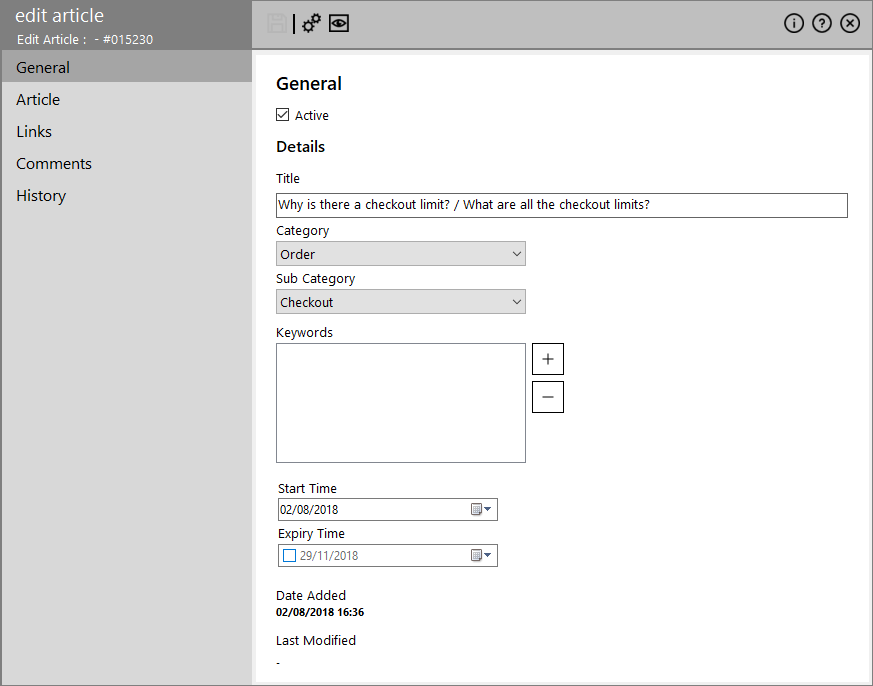Open the Start Time calendar picker
This screenshot has width=873, height=686.
pos(481,509)
